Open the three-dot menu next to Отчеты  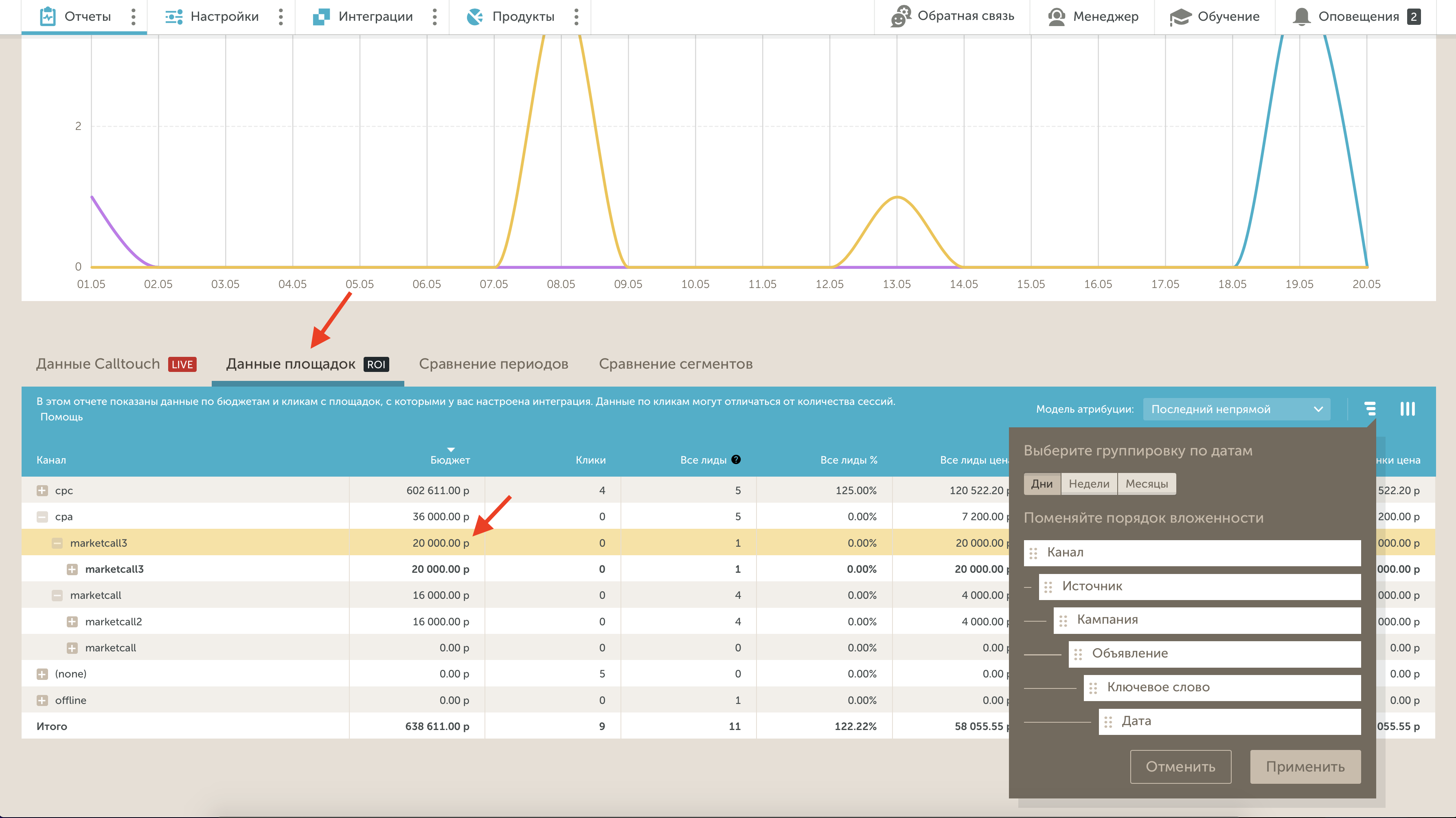point(134,16)
